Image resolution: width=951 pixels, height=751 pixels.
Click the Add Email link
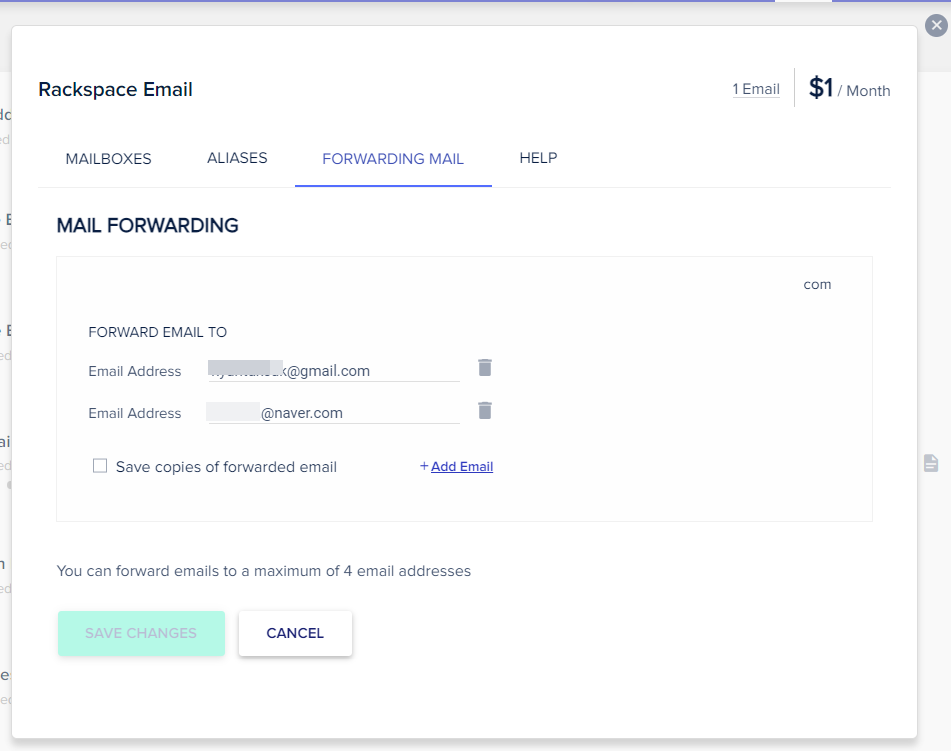(462, 466)
